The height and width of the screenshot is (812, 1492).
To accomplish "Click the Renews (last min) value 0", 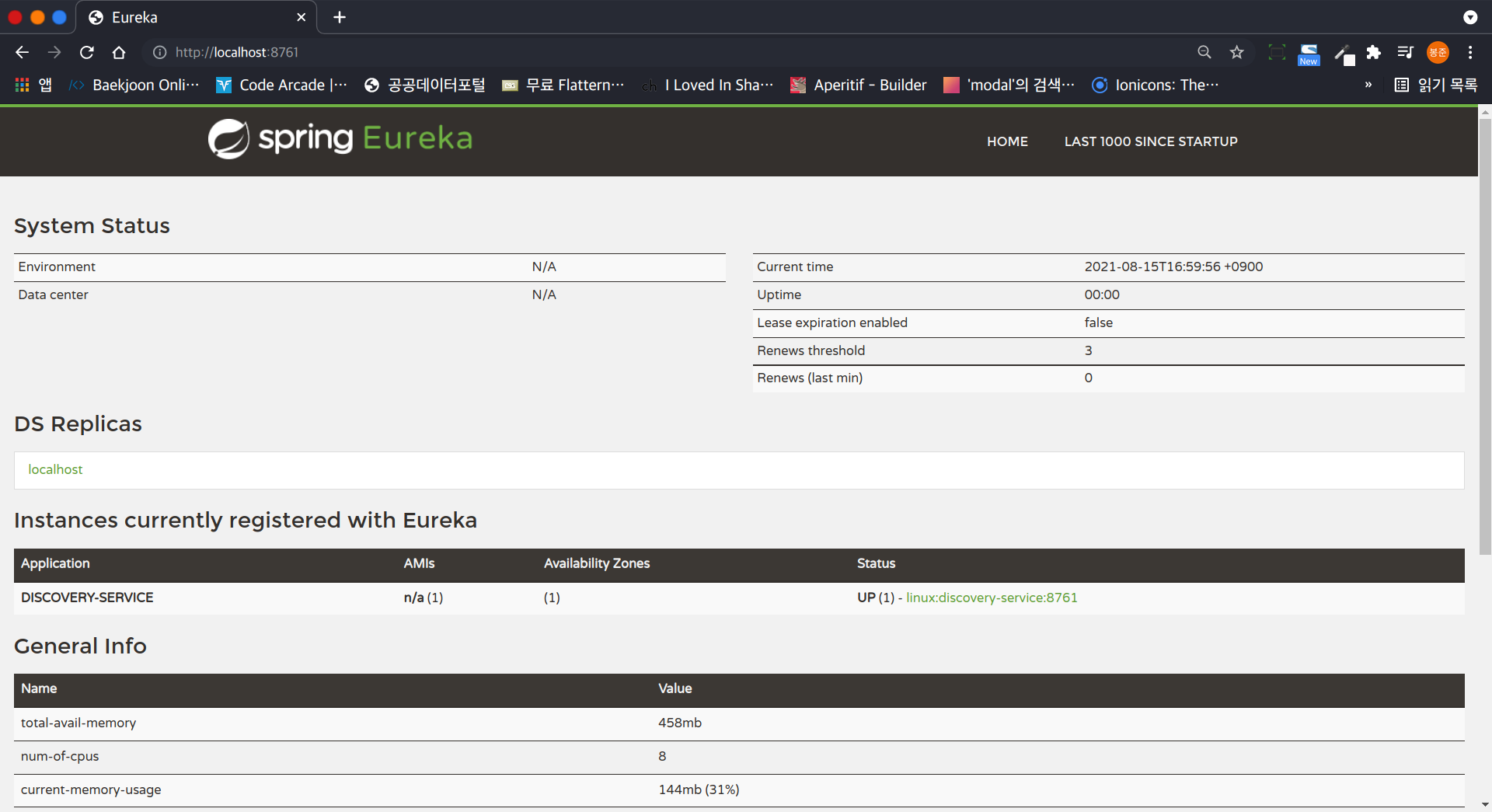I will (1089, 378).
